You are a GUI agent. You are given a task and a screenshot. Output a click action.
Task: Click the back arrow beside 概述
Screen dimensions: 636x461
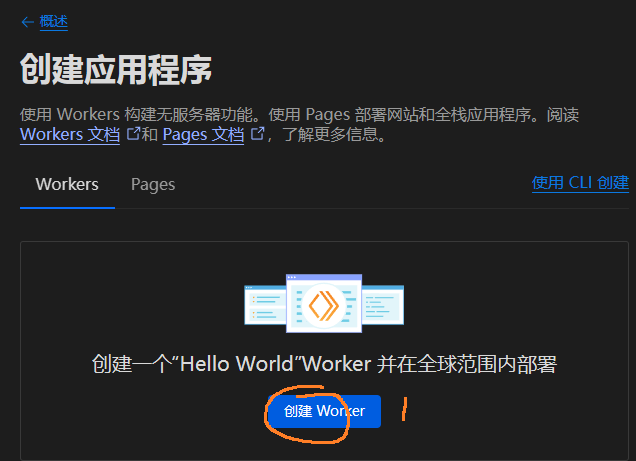27,22
